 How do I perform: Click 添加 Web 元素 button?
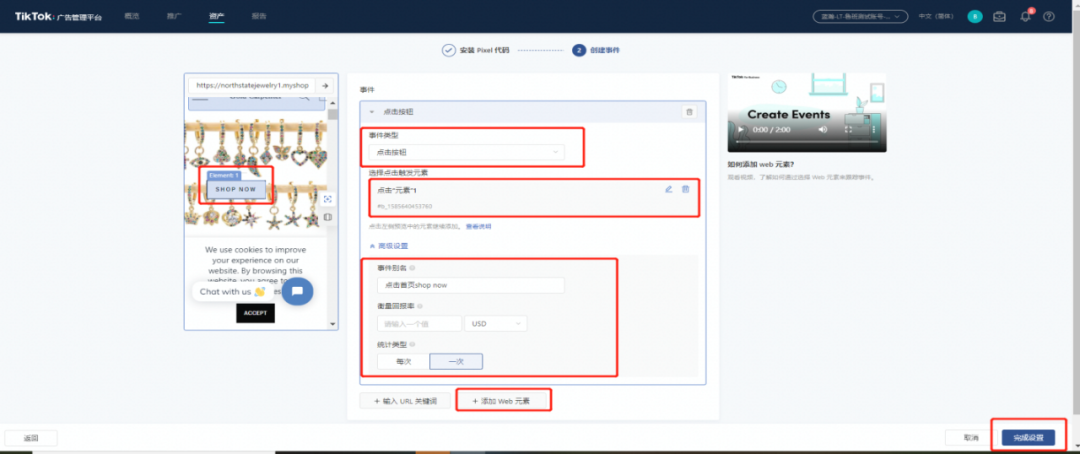[x=503, y=400]
